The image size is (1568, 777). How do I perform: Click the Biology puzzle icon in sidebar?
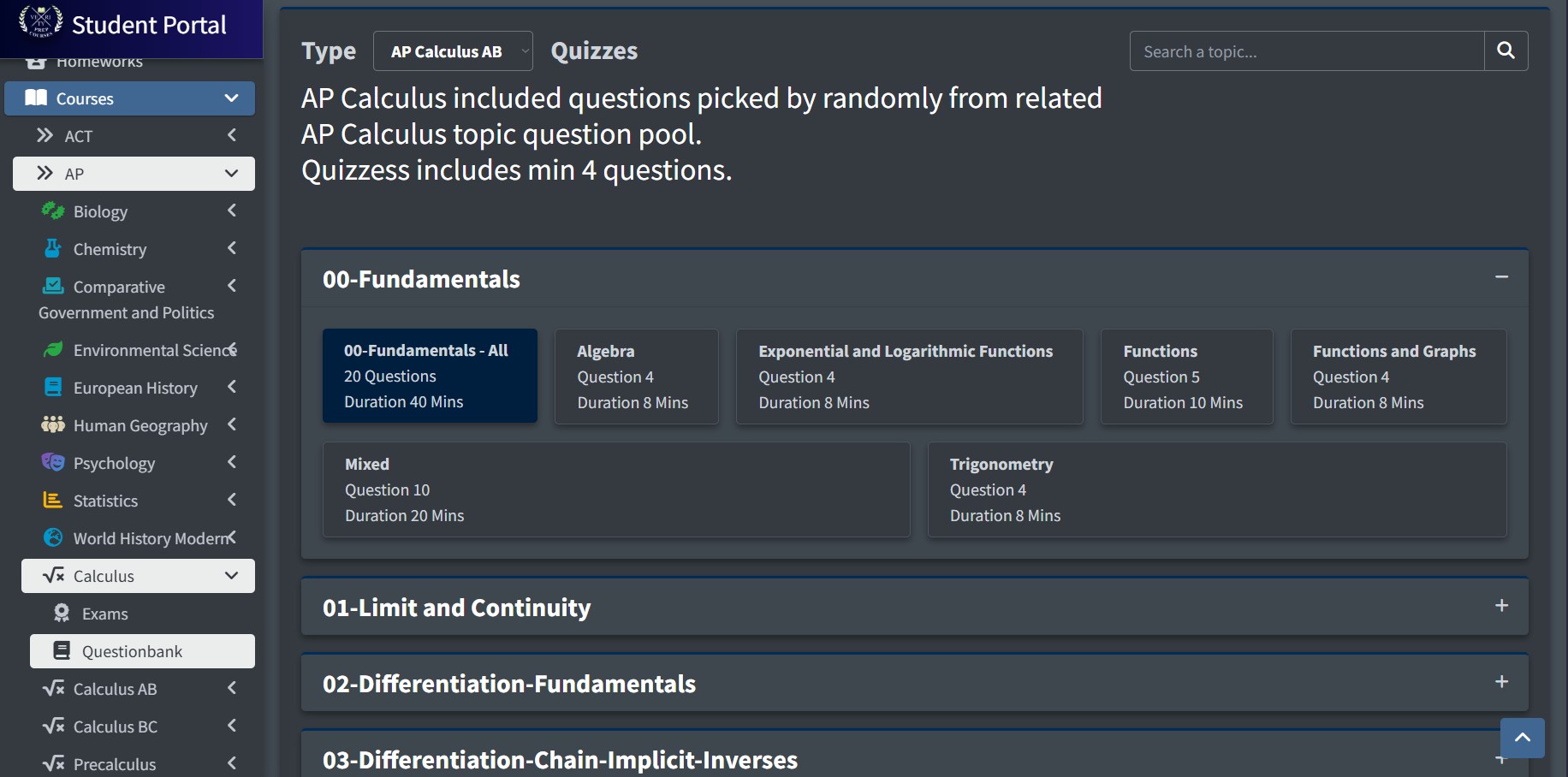[53, 211]
